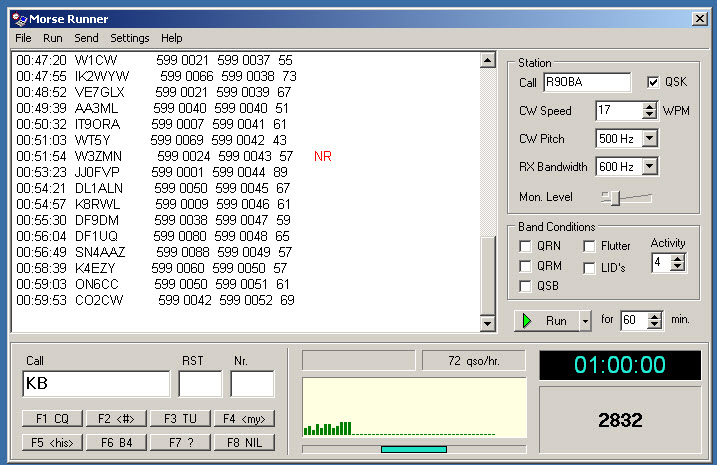Open the Settings menu
This screenshot has width=717, height=465.
(x=130, y=38)
